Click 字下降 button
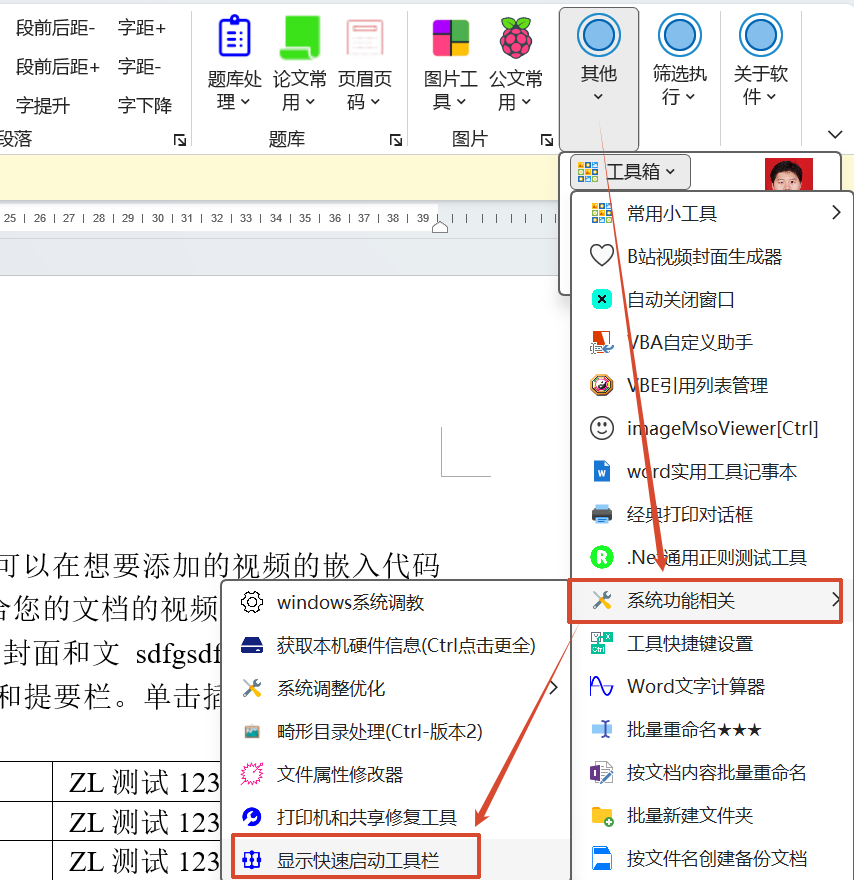 click(x=145, y=106)
